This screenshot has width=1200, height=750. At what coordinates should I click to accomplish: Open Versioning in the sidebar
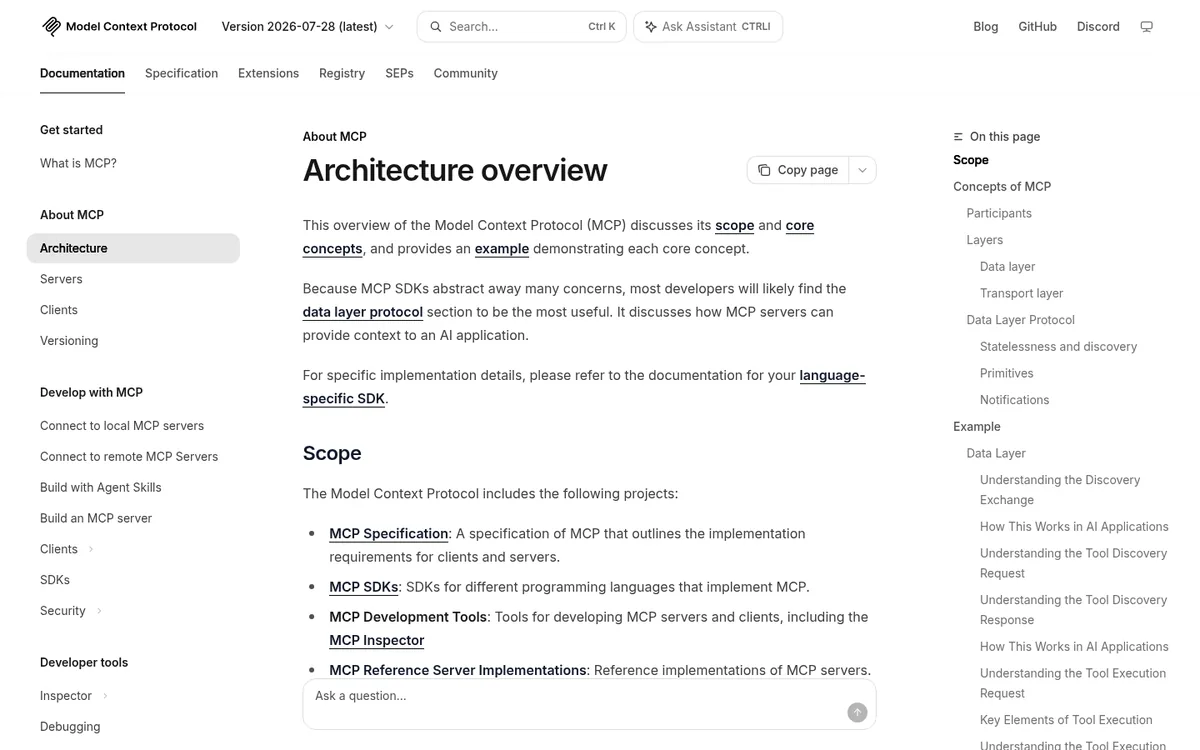(69, 341)
